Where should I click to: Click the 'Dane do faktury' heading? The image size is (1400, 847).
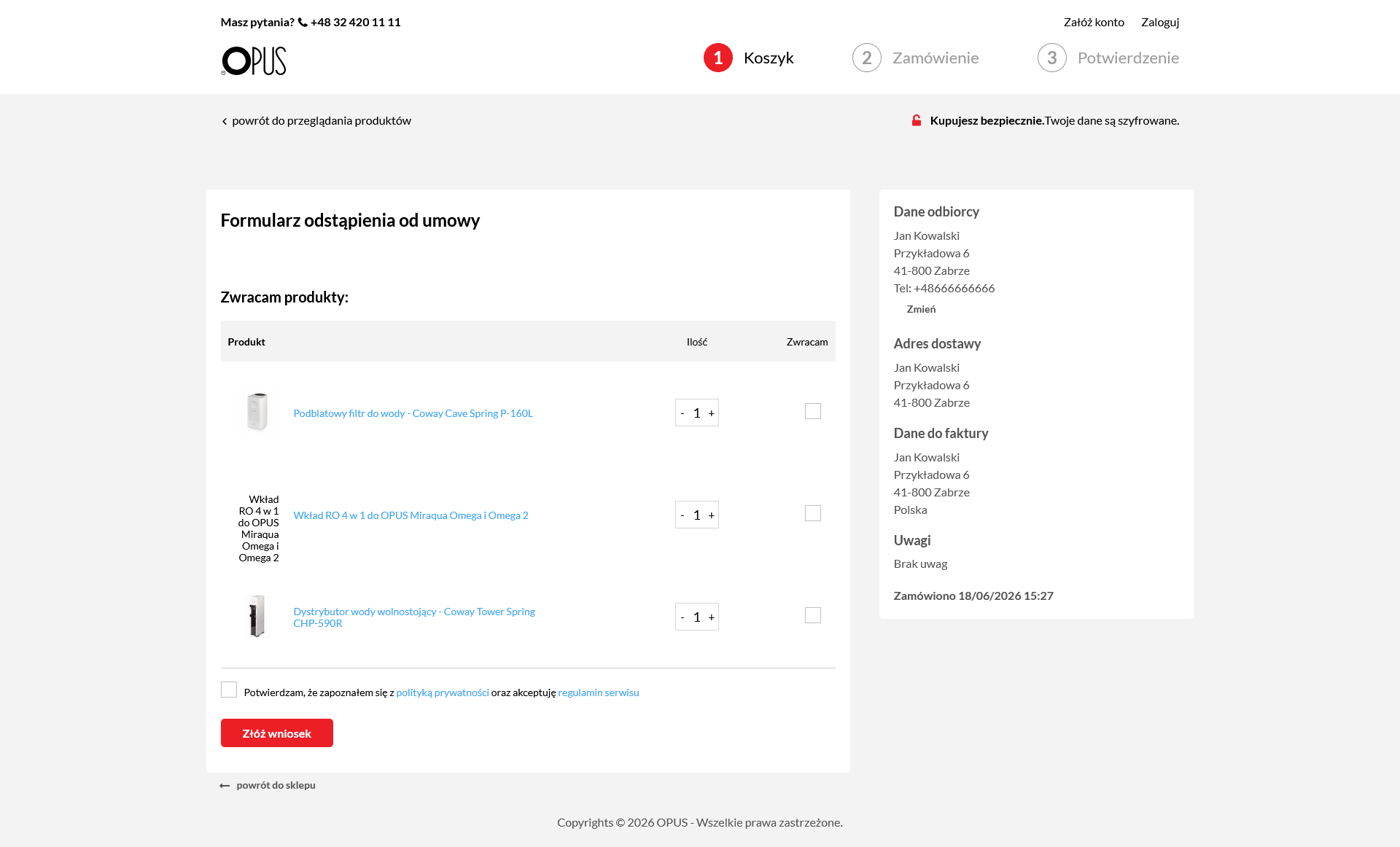click(x=941, y=433)
